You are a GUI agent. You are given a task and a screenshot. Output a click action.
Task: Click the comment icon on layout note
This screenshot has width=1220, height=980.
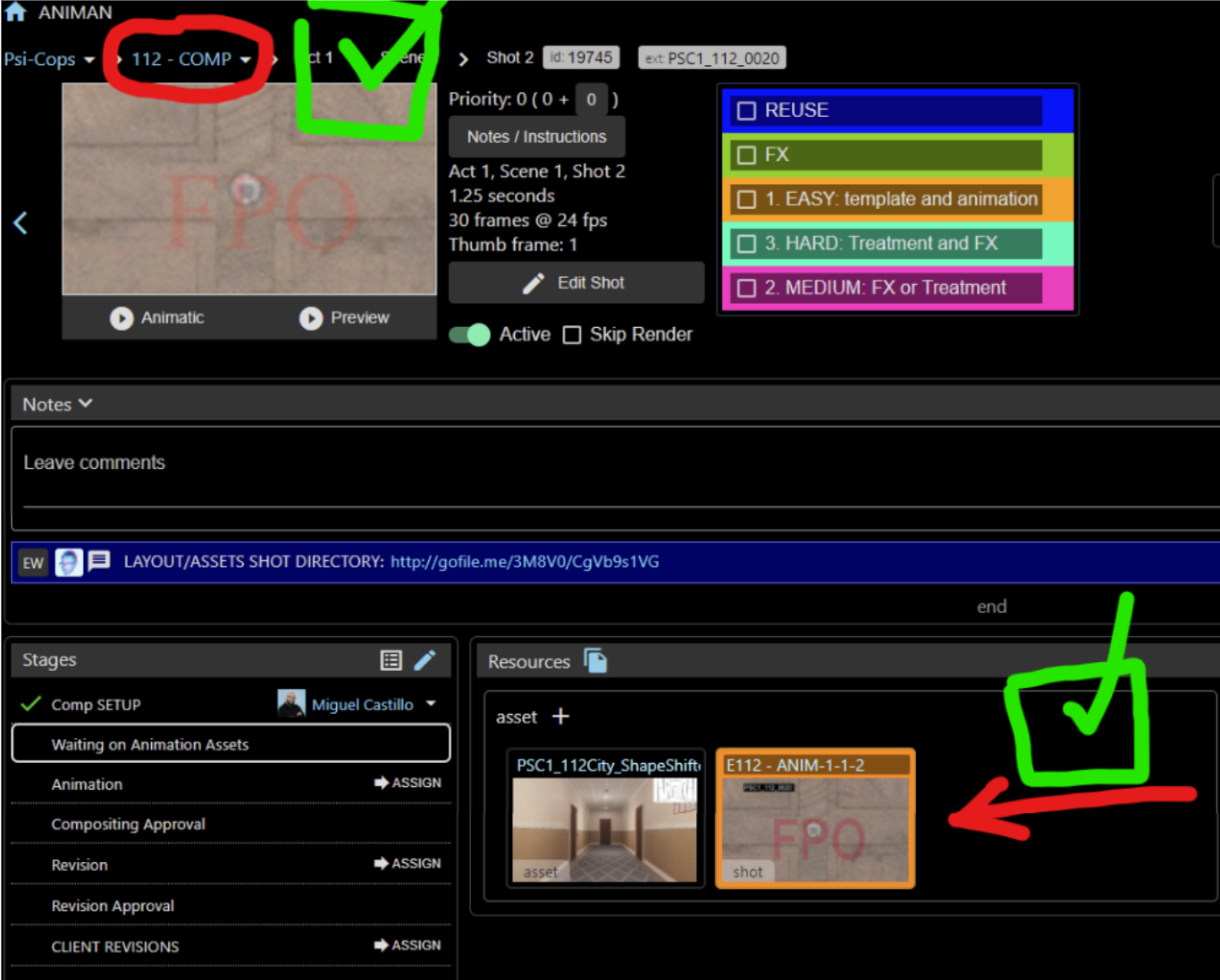click(99, 561)
